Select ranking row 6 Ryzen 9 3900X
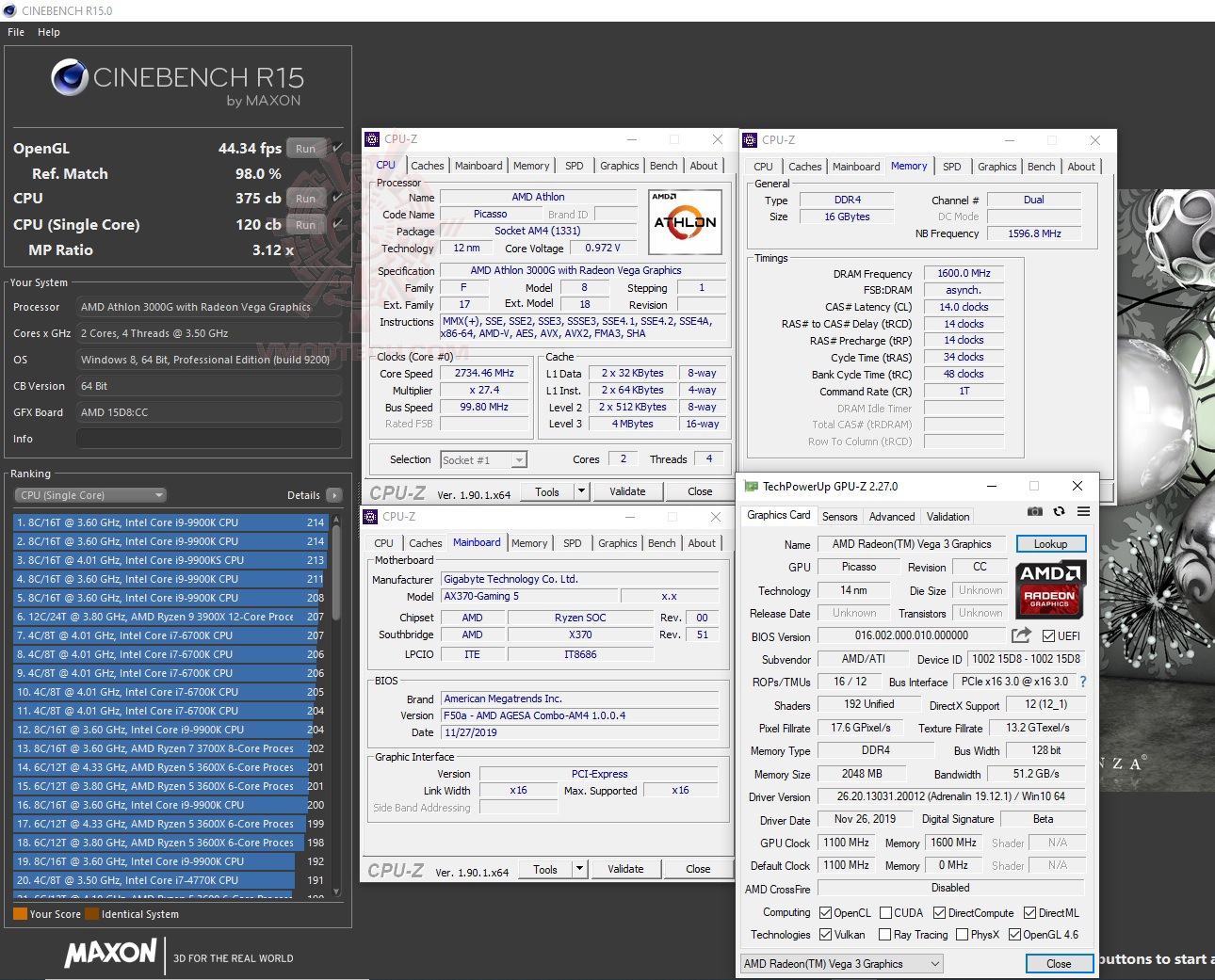1215x980 pixels. [x=170, y=617]
